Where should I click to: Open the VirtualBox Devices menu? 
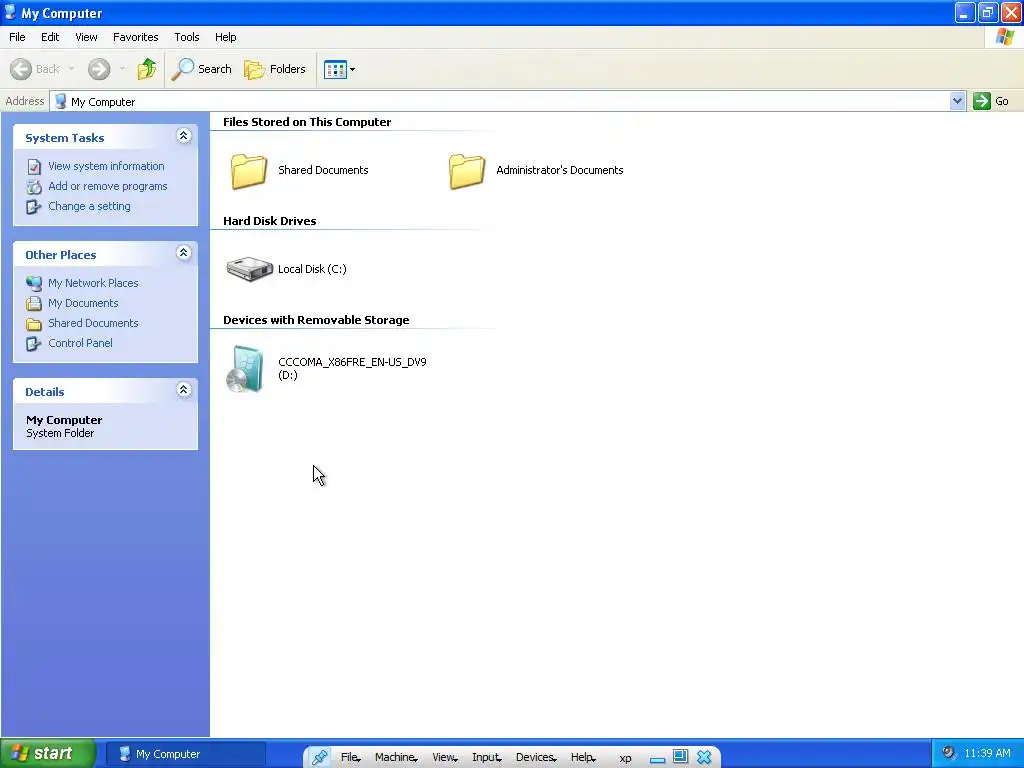tap(536, 758)
